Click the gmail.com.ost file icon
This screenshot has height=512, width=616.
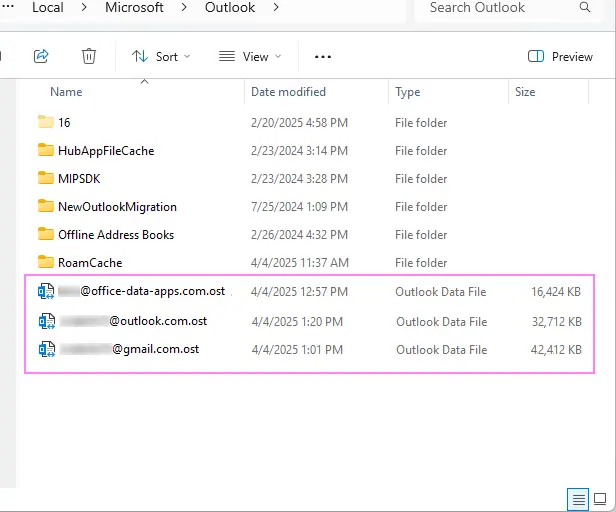(46, 350)
